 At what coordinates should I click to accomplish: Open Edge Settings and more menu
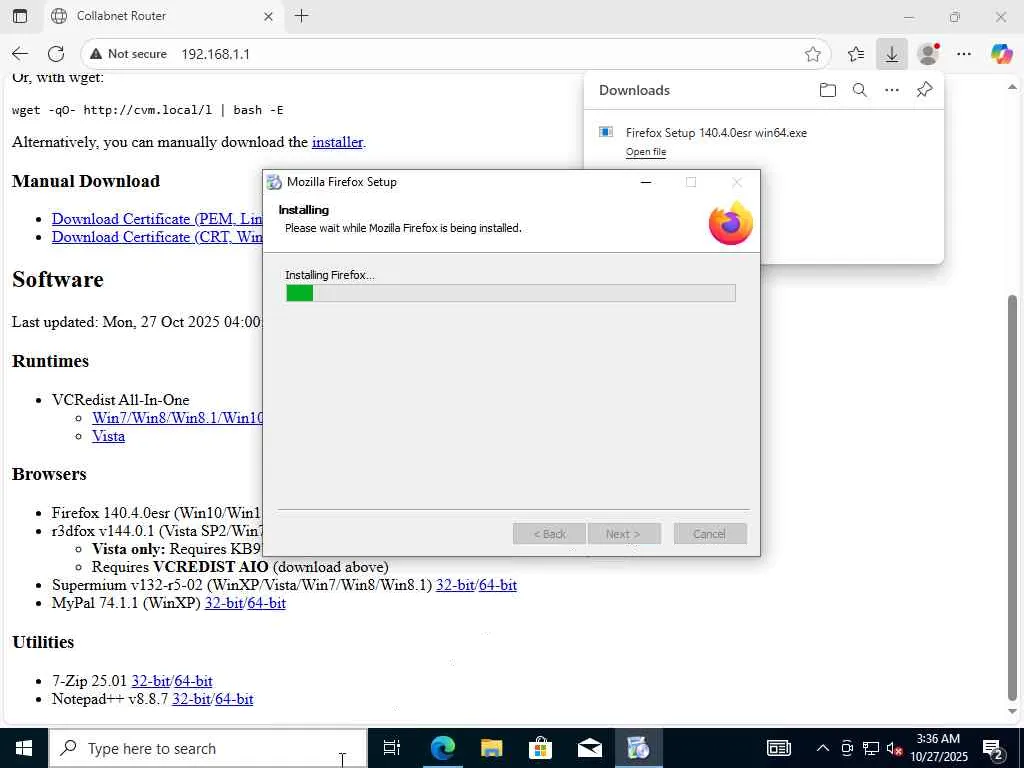[964, 54]
